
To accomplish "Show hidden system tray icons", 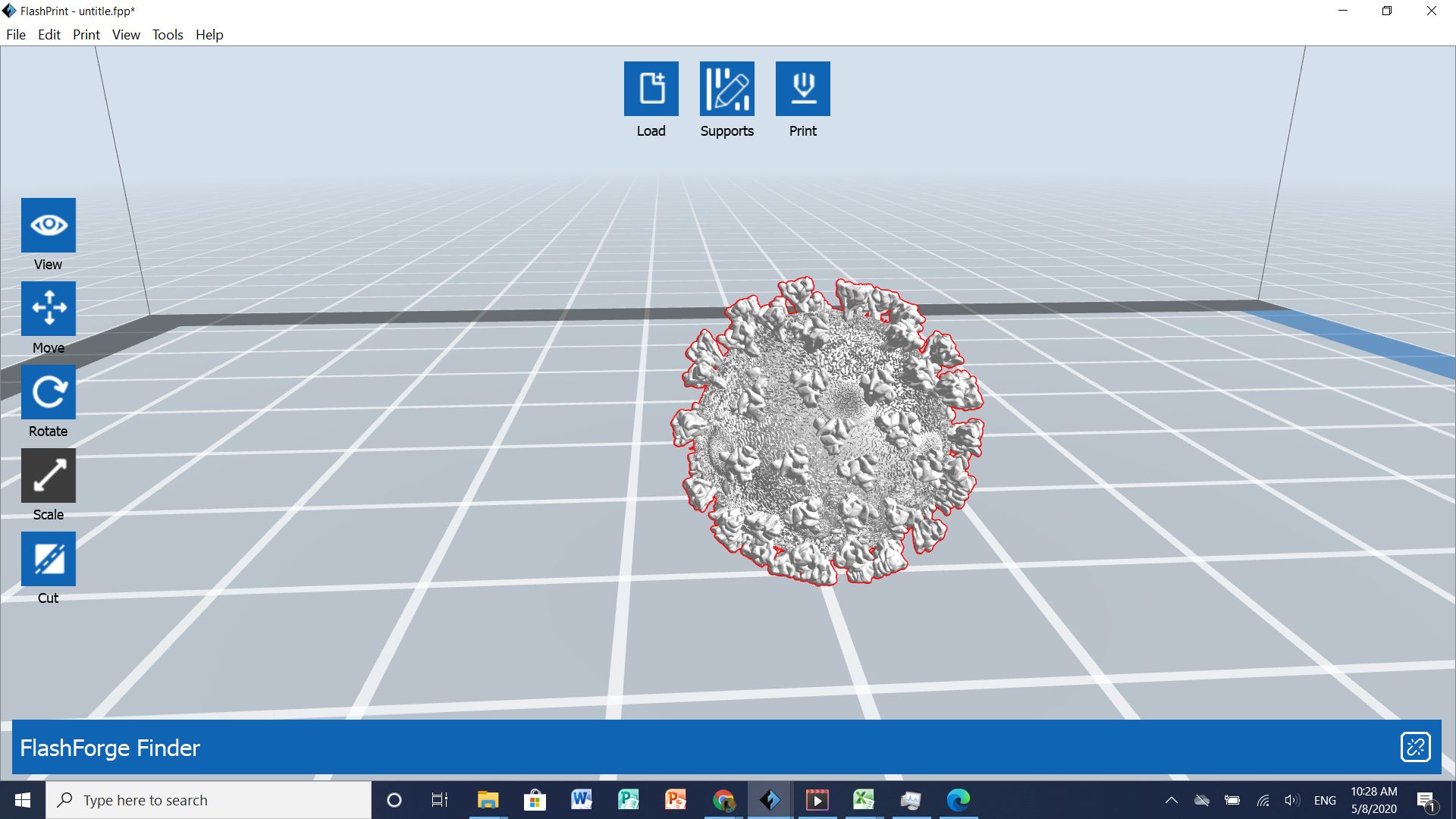I will pos(1171,800).
